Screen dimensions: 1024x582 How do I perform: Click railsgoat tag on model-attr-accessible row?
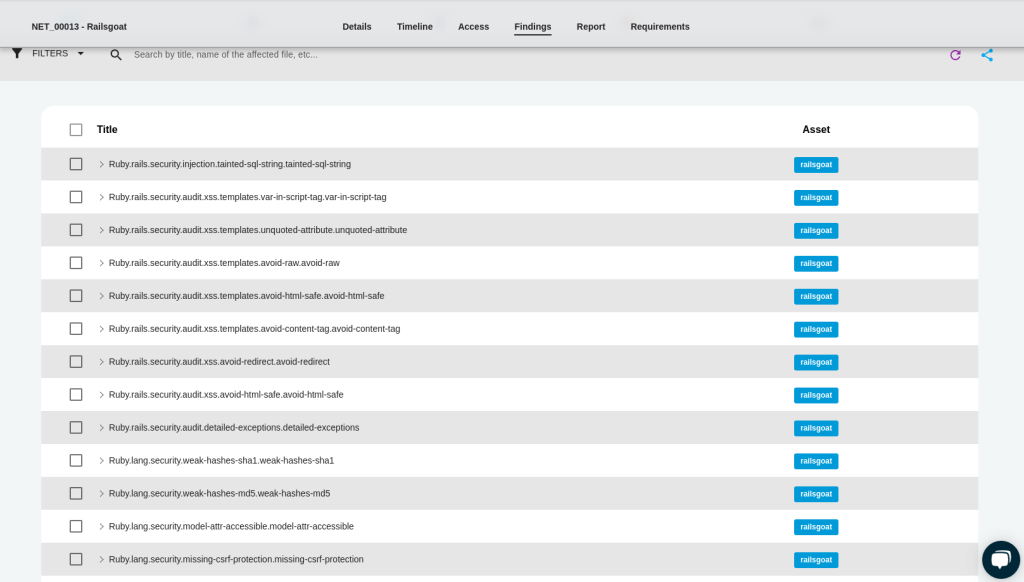(x=816, y=526)
